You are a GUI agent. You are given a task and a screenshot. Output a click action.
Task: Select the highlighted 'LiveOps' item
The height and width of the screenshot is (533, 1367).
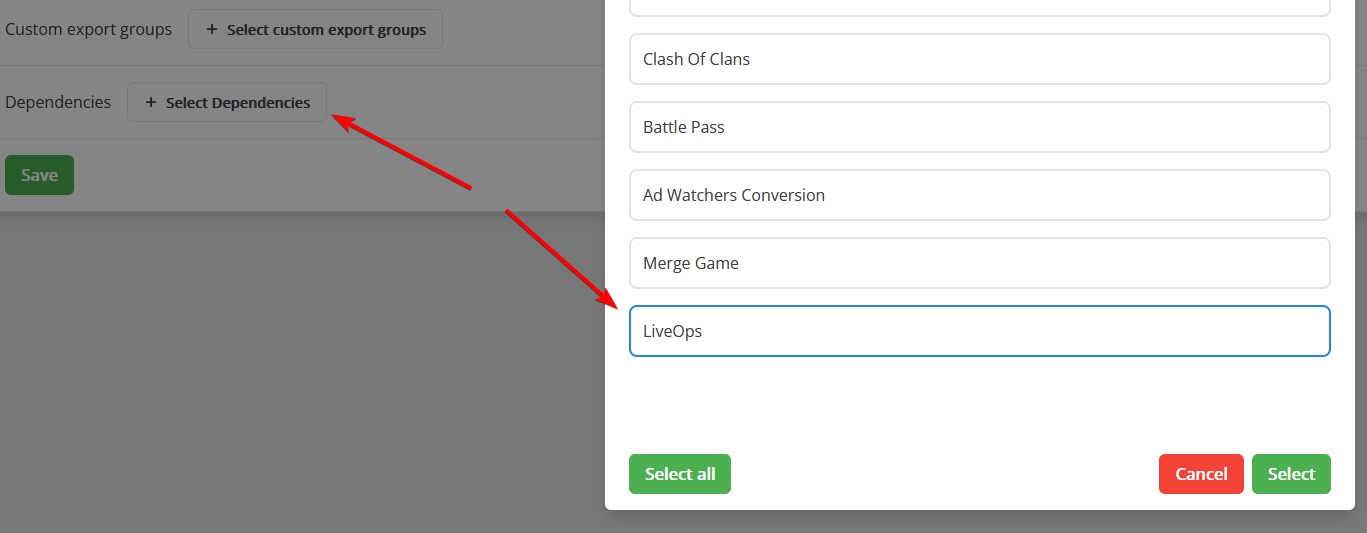tap(979, 331)
